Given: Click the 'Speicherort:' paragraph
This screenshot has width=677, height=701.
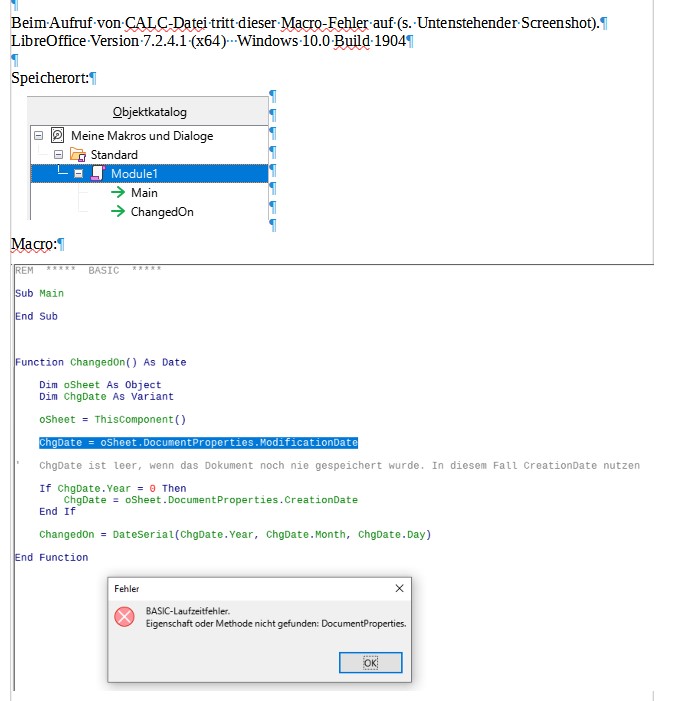Looking at the screenshot, I should [x=50, y=78].
